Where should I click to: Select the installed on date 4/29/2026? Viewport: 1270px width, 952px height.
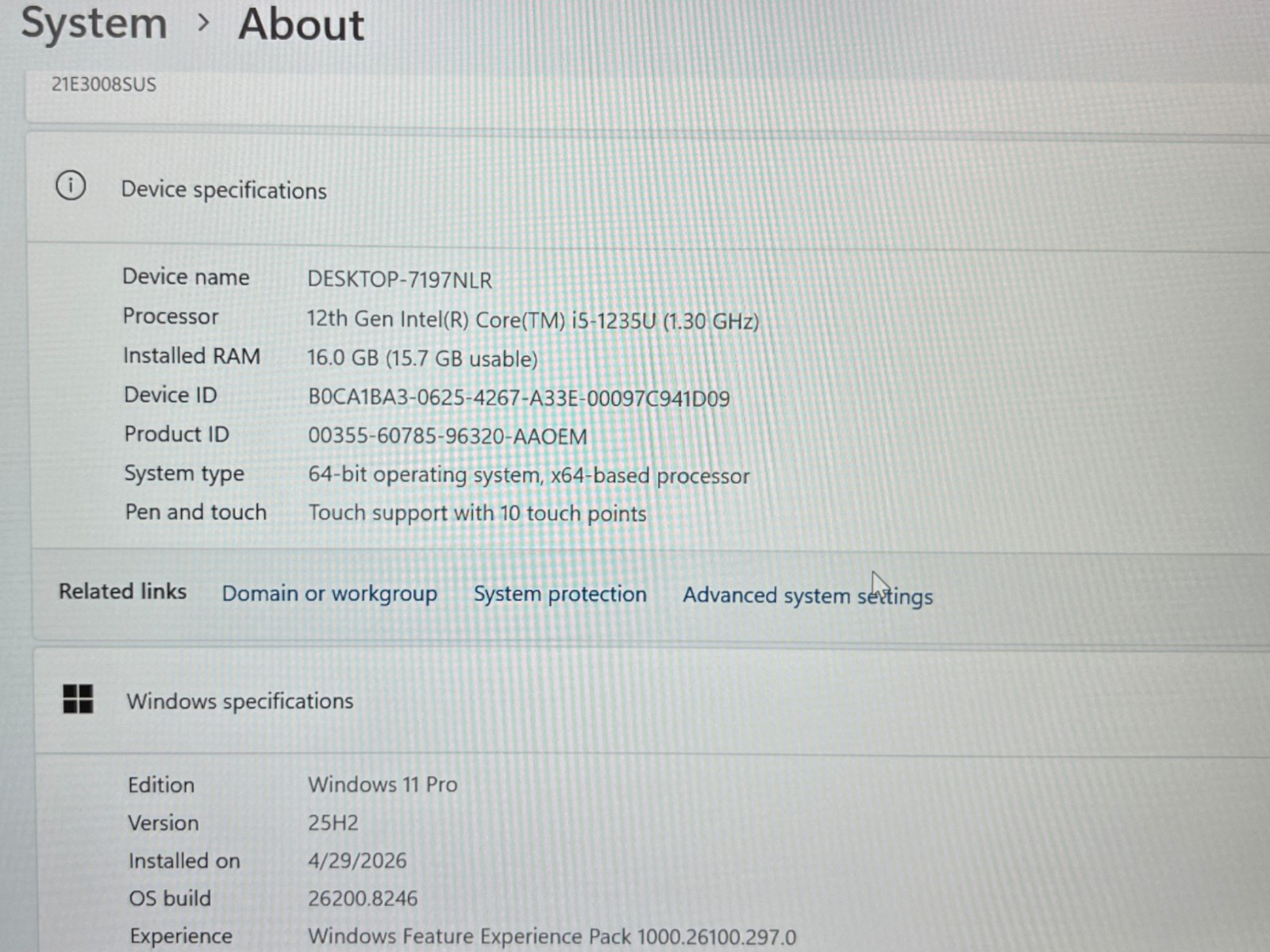(357, 860)
